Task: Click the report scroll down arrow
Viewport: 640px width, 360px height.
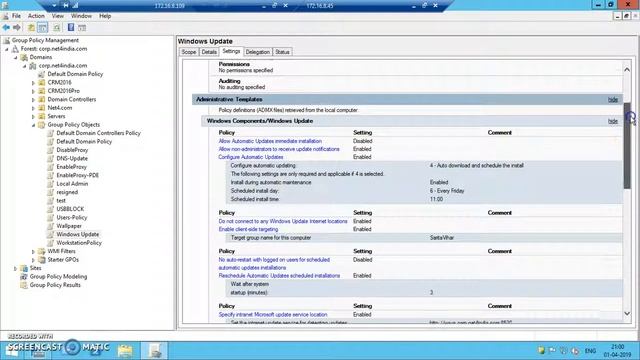Action: pos(627,313)
